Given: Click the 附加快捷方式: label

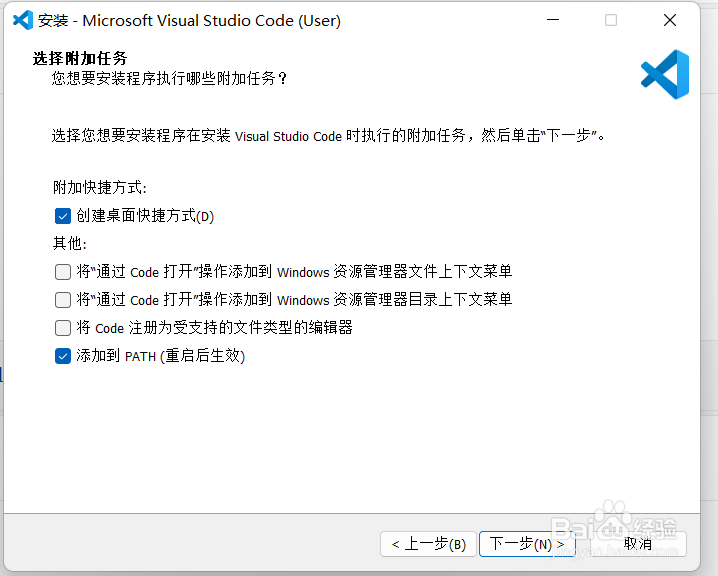Looking at the screenshot, I should tap(99, 188).
